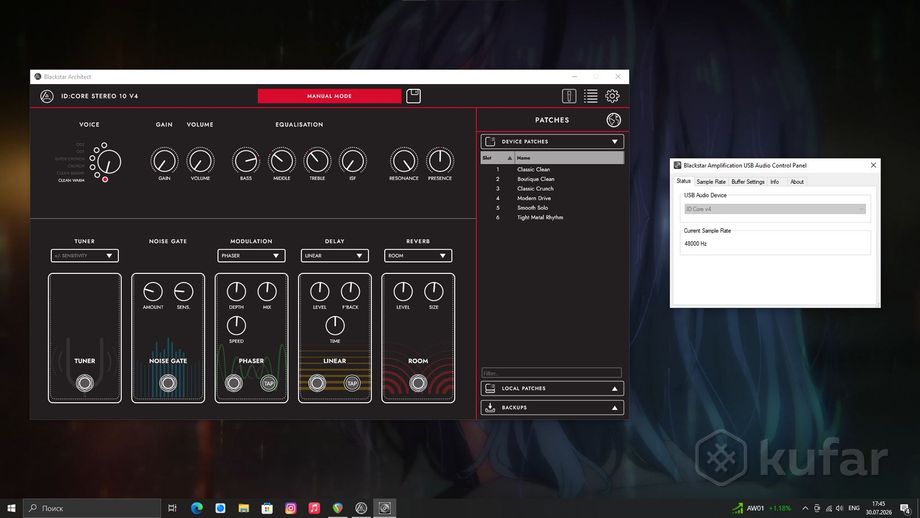Viewport: 920px width, 518px height.
Task: Click the folder icon next to Device Patches
Action: [490, 141]
